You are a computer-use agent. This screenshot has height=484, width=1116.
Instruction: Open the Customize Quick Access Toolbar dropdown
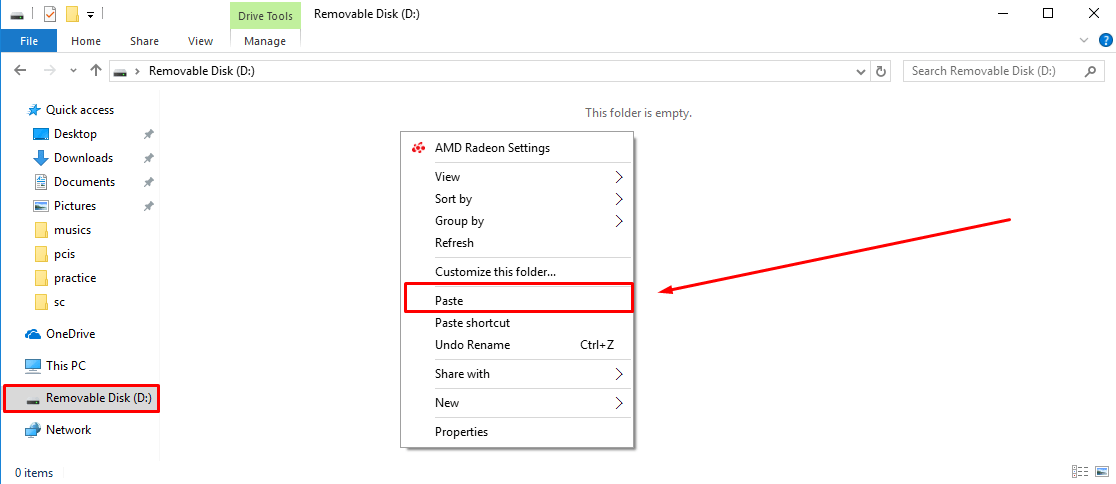click(90, 15)
